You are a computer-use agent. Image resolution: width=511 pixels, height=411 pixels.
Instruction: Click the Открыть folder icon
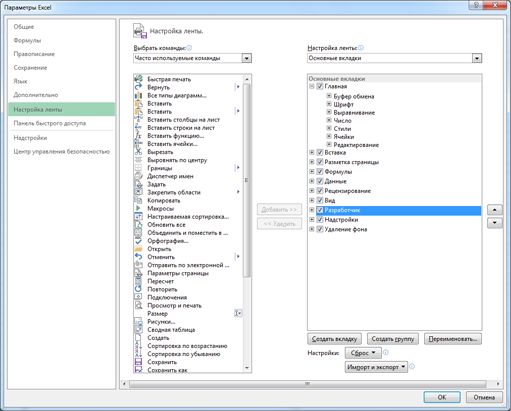click(138, 249)
